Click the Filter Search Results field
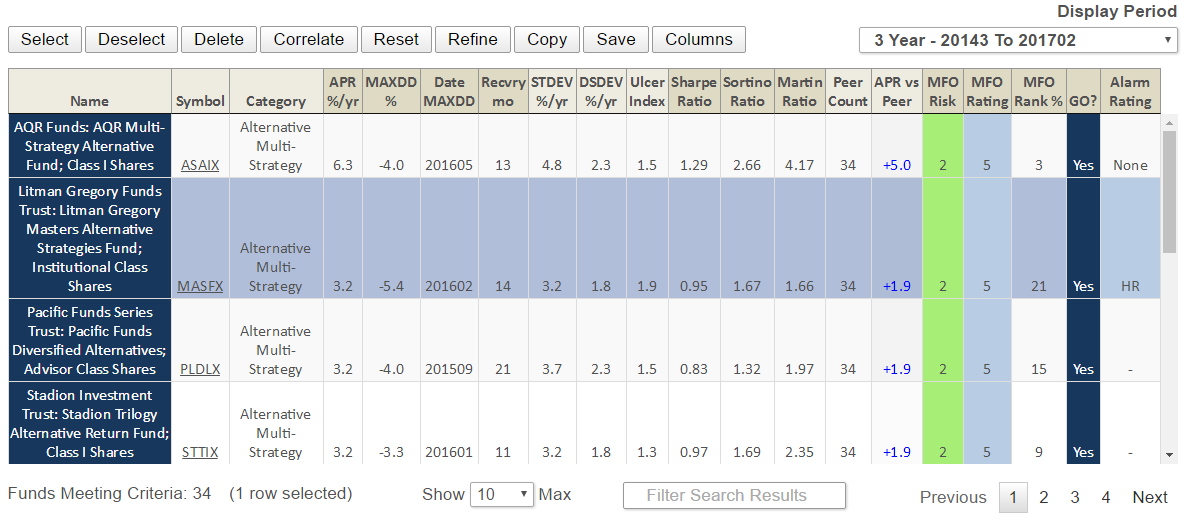This screenshot has height=520, width=1186. 734,495
